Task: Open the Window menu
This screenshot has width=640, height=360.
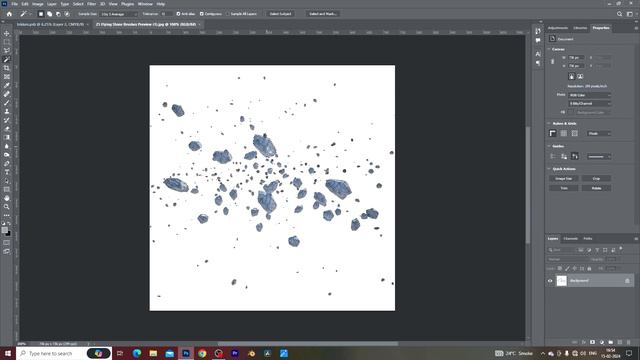Action: point(145,4)
